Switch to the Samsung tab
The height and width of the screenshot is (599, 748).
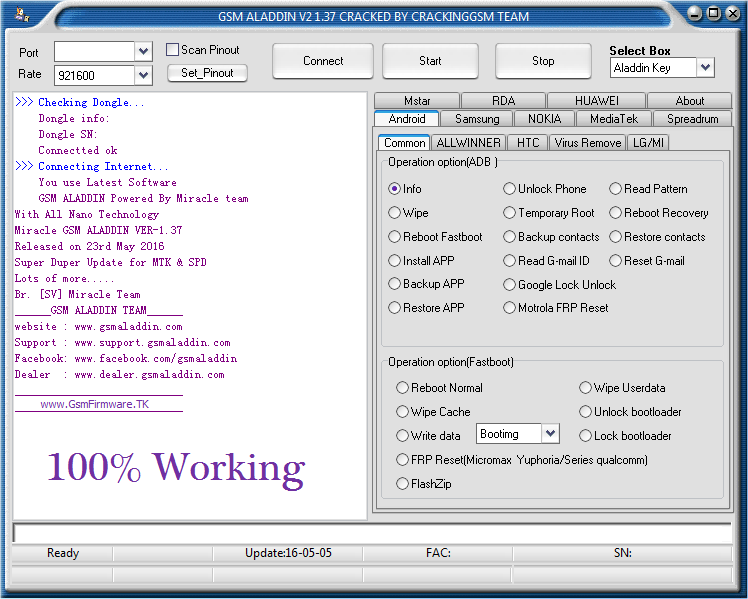477,119
